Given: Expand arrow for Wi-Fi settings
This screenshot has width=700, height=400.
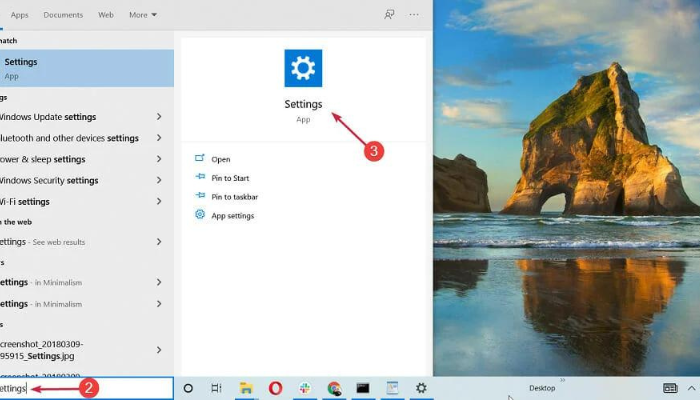Looking at the screenshot, I should click(159, 201).
